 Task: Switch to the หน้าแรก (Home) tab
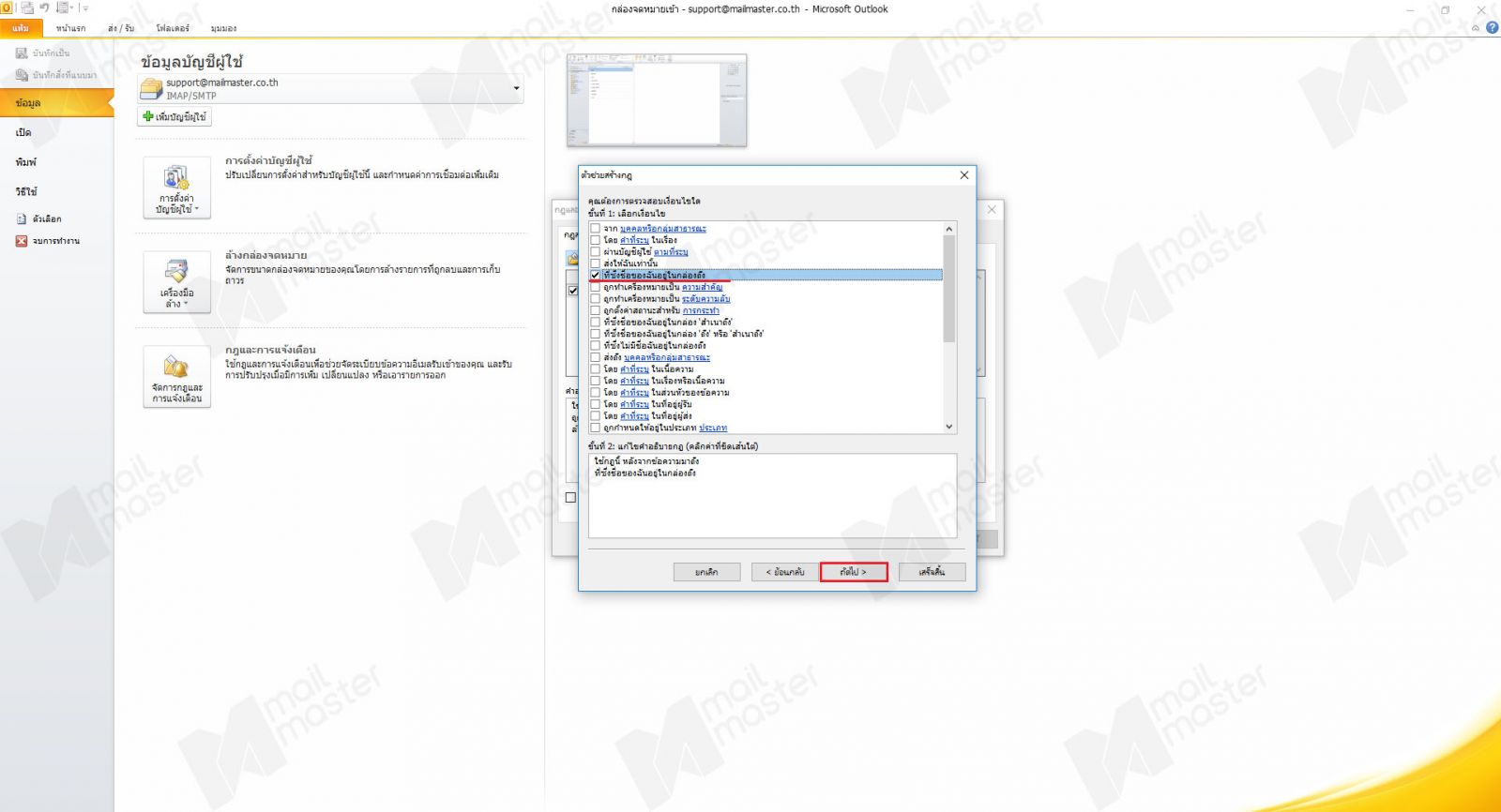[70, 28]
